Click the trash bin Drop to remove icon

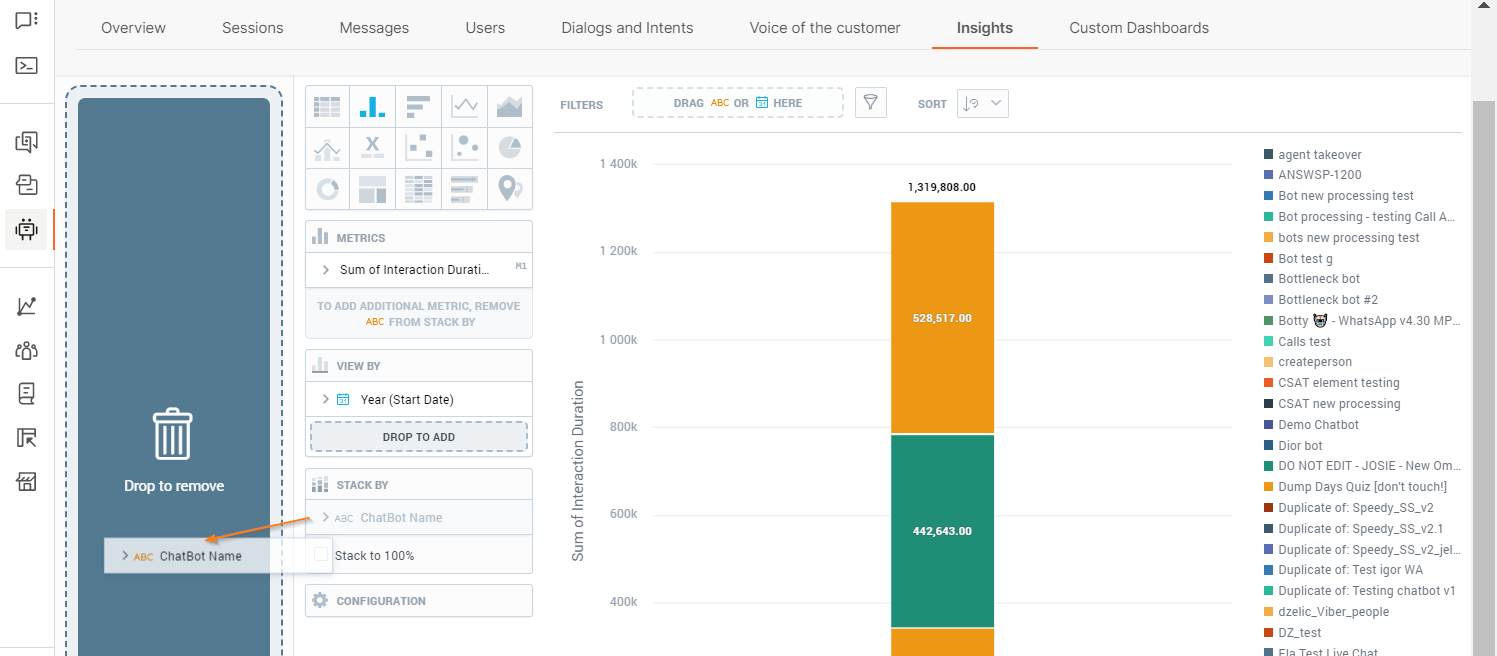(173, 433)
